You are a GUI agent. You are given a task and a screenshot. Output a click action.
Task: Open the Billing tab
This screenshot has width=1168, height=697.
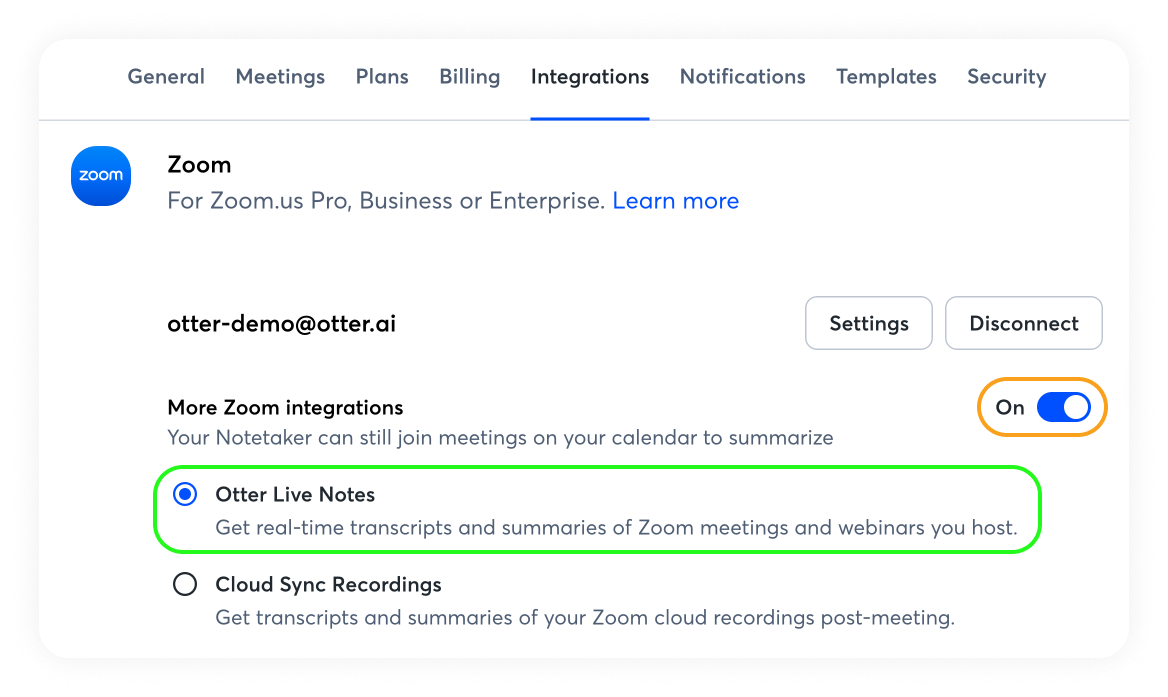click(469, 77)
